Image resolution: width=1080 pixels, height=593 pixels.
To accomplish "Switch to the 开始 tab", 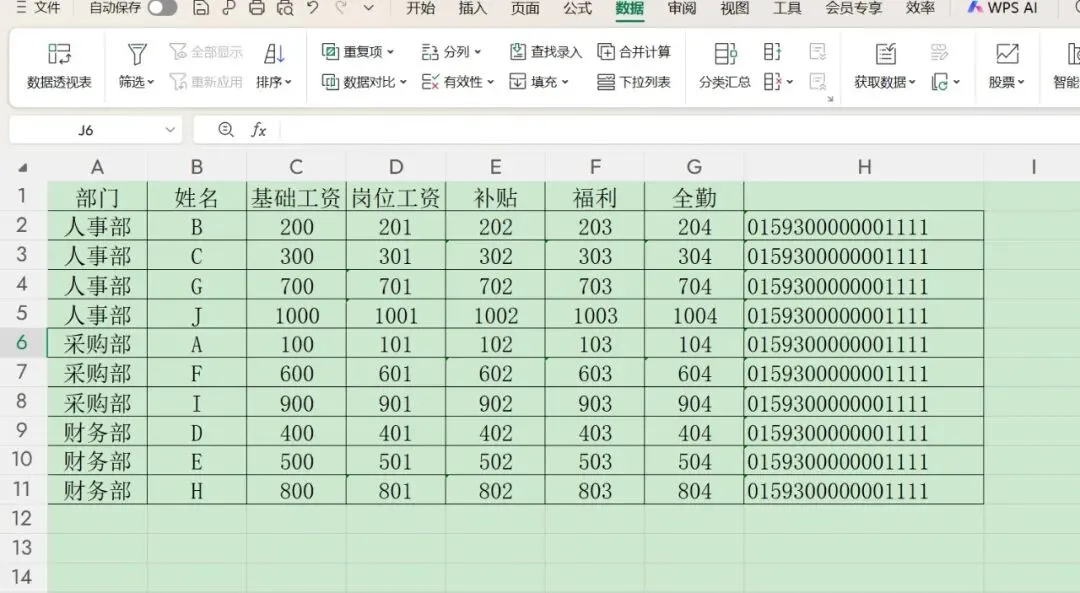I will pos(420,8).
